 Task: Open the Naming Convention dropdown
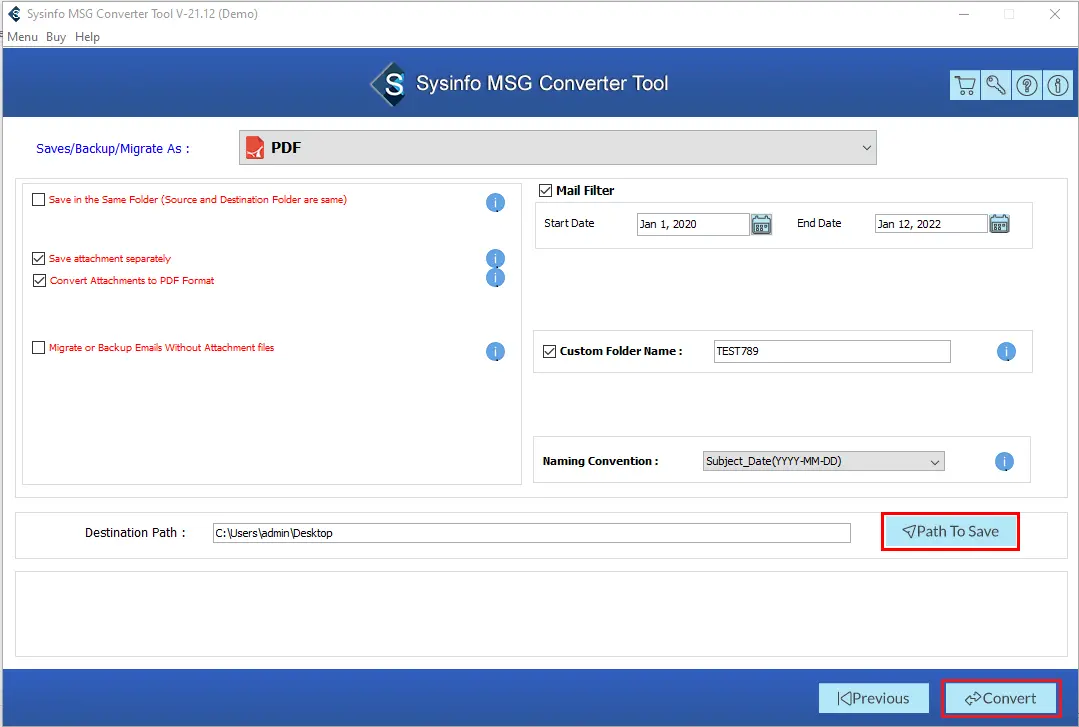(x=823, y=462)
